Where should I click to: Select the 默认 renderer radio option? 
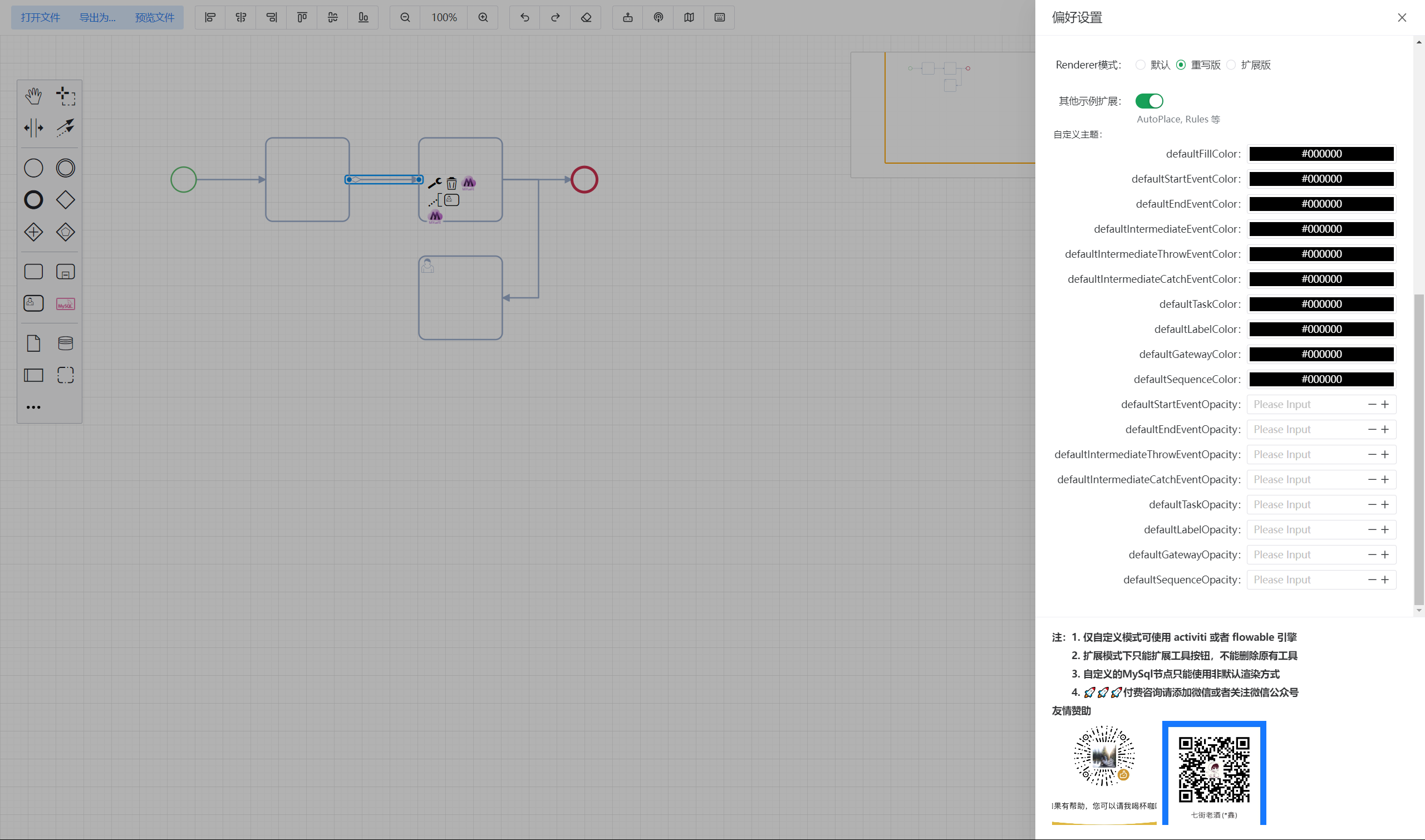pyautogui.click(x=1141, y=65)
